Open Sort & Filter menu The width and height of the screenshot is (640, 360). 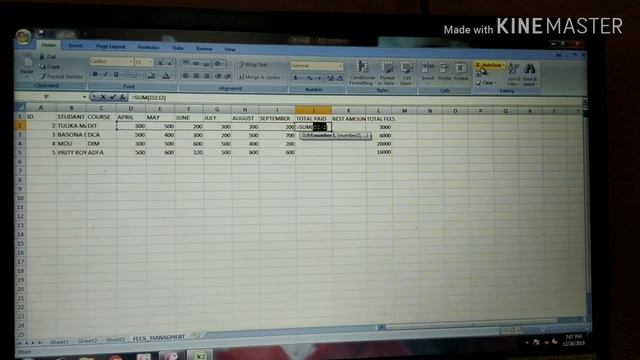(x=514, y=75)
